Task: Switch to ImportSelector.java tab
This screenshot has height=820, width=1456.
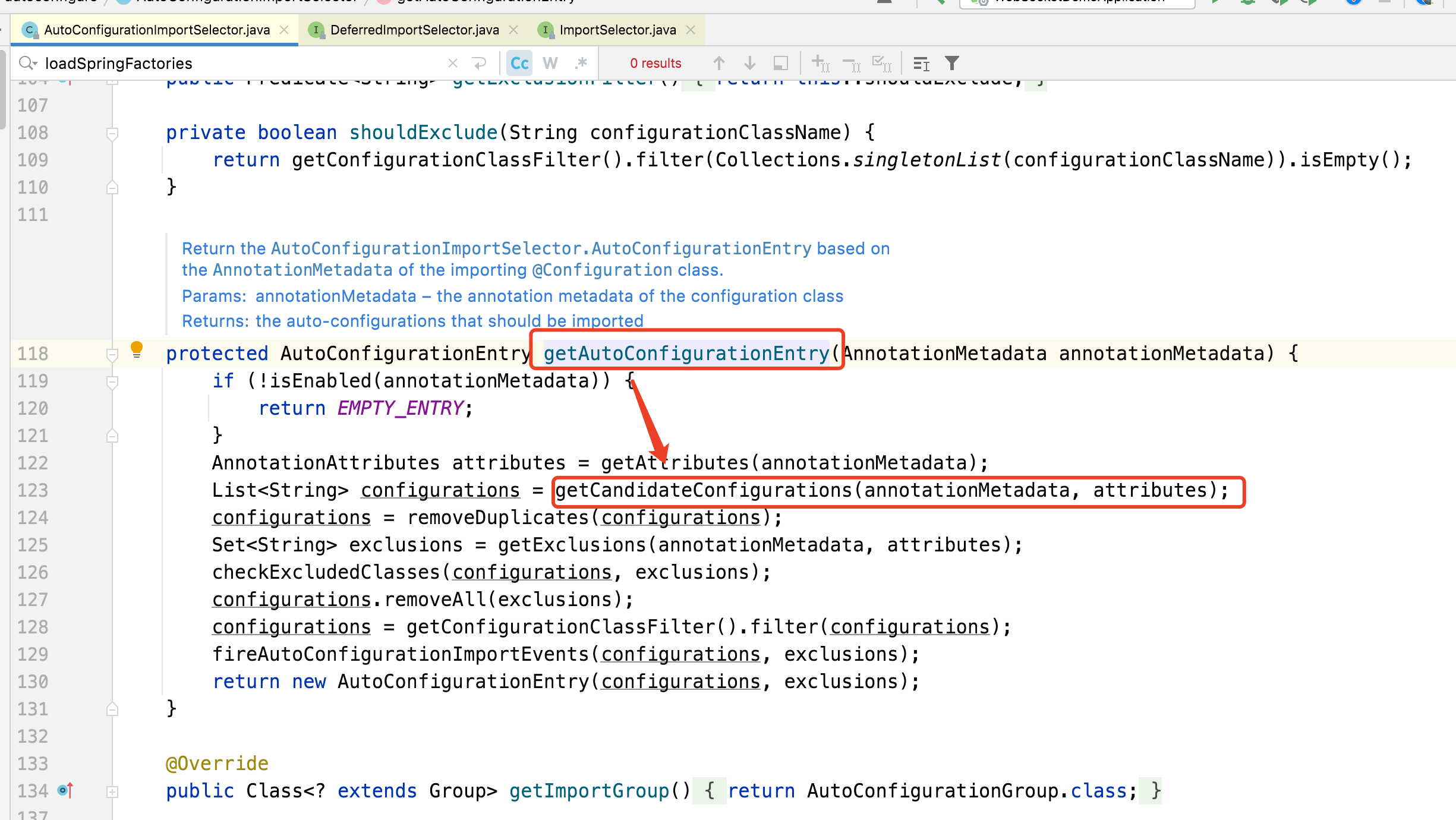Action: coord(617,30)
